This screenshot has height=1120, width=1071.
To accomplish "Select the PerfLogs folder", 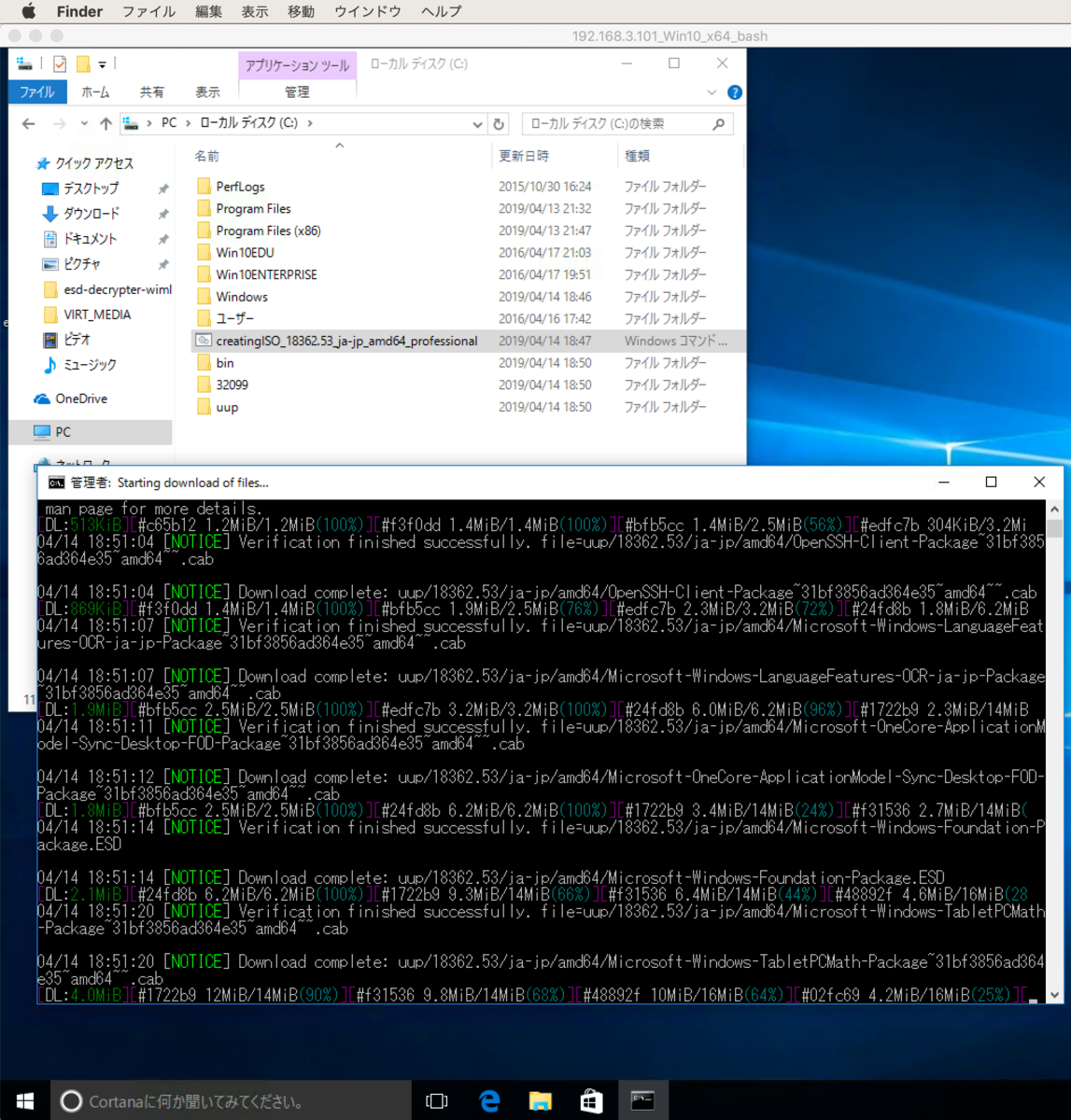I will coord(240,187).
